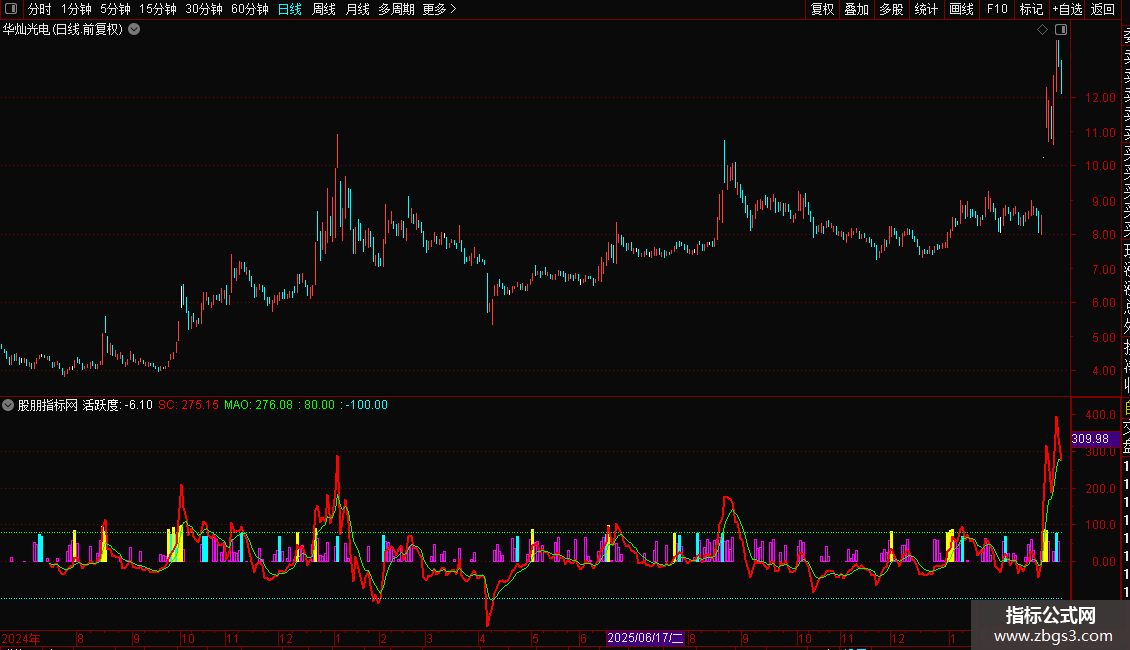Expand the 华灿光电 chart title dropdown
This screenshot has height=650, width=1130.
(x=134, y=30)
